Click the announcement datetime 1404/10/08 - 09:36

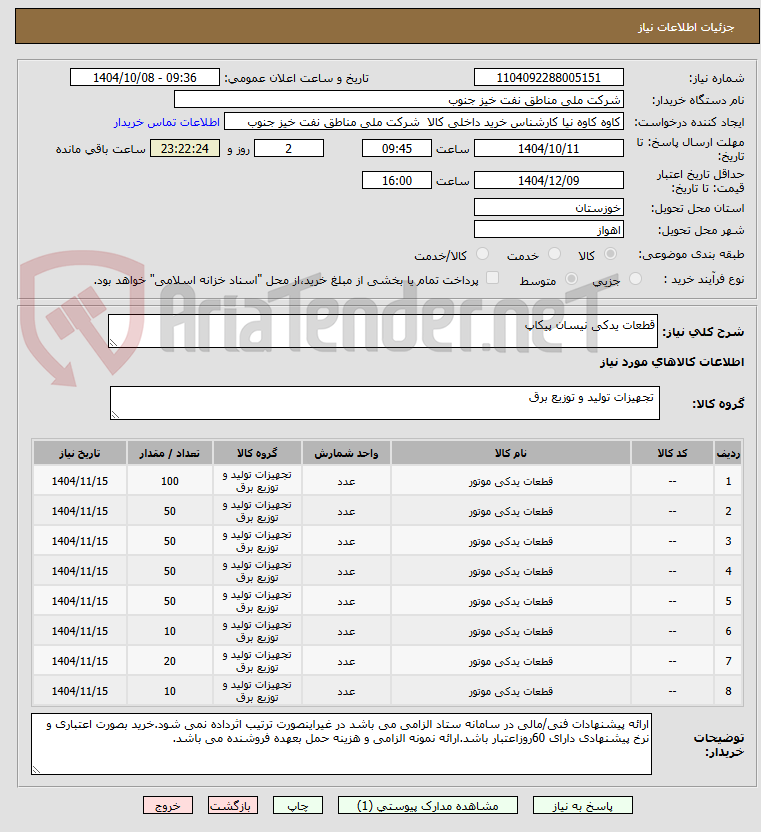tap(145, 77)
